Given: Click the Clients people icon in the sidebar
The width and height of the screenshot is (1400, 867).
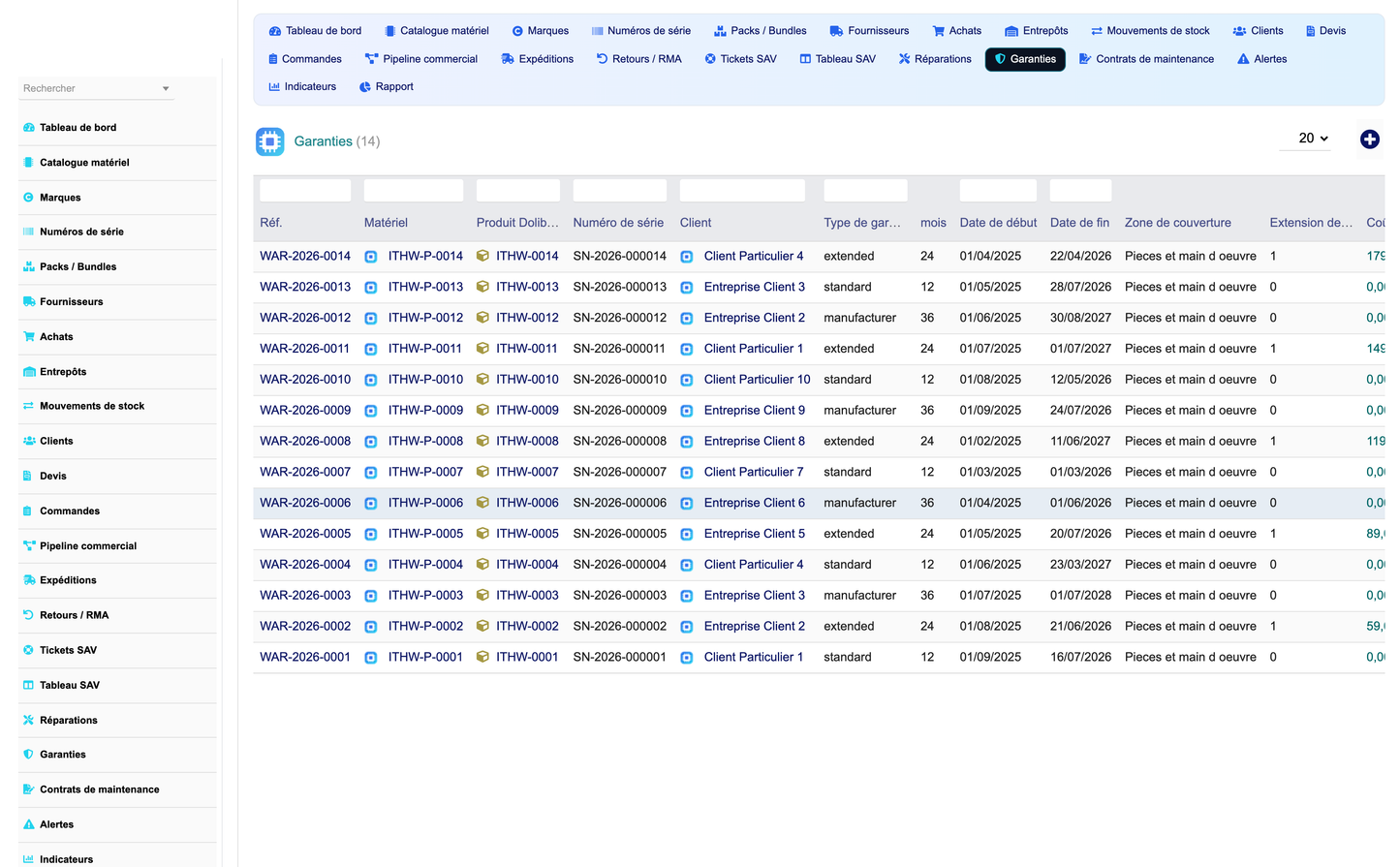Looking at the screenshot, I should point(29,441).
